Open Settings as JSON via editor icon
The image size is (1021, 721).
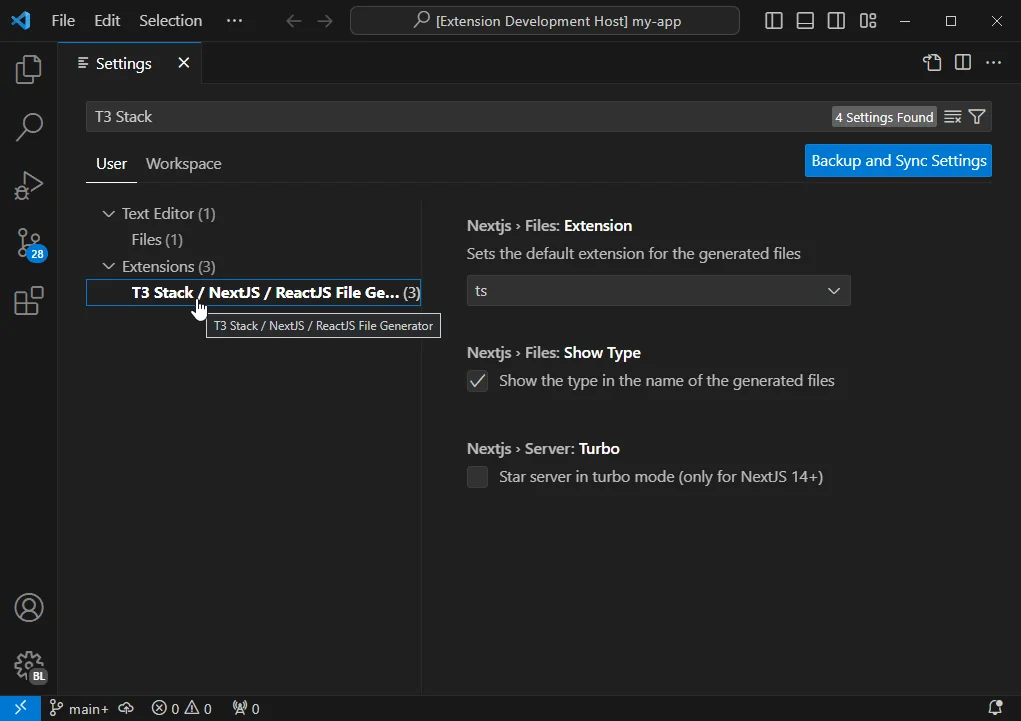pyautogui.click(x=931, y=62)
